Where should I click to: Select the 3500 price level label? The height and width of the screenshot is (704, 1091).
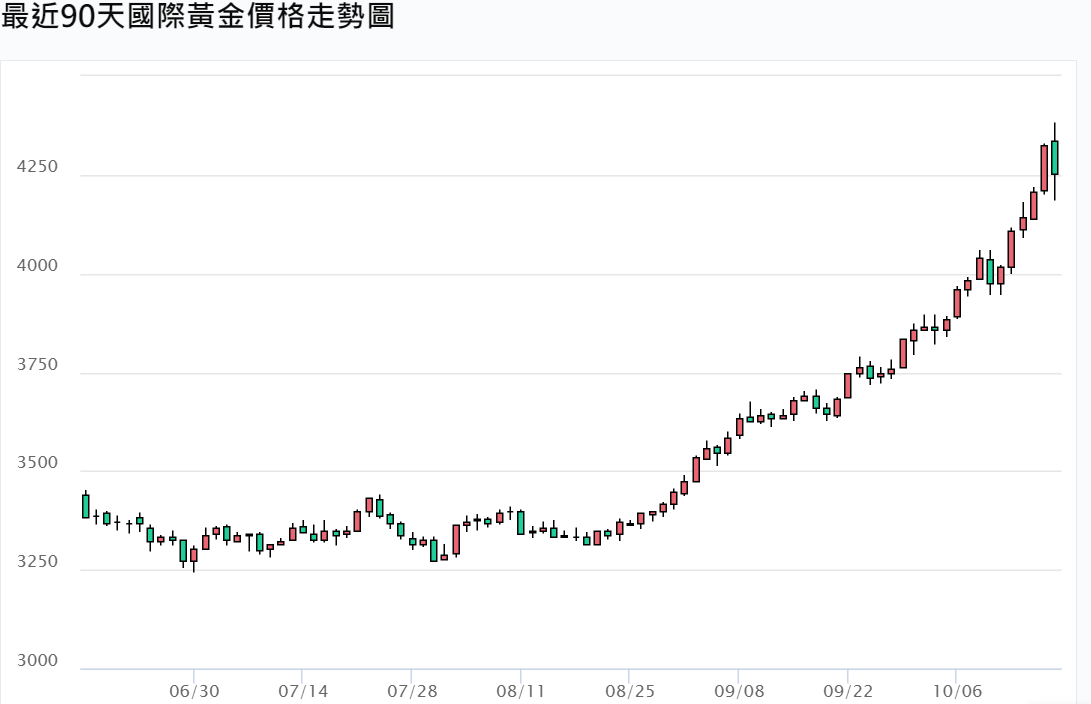pos(38,464)
